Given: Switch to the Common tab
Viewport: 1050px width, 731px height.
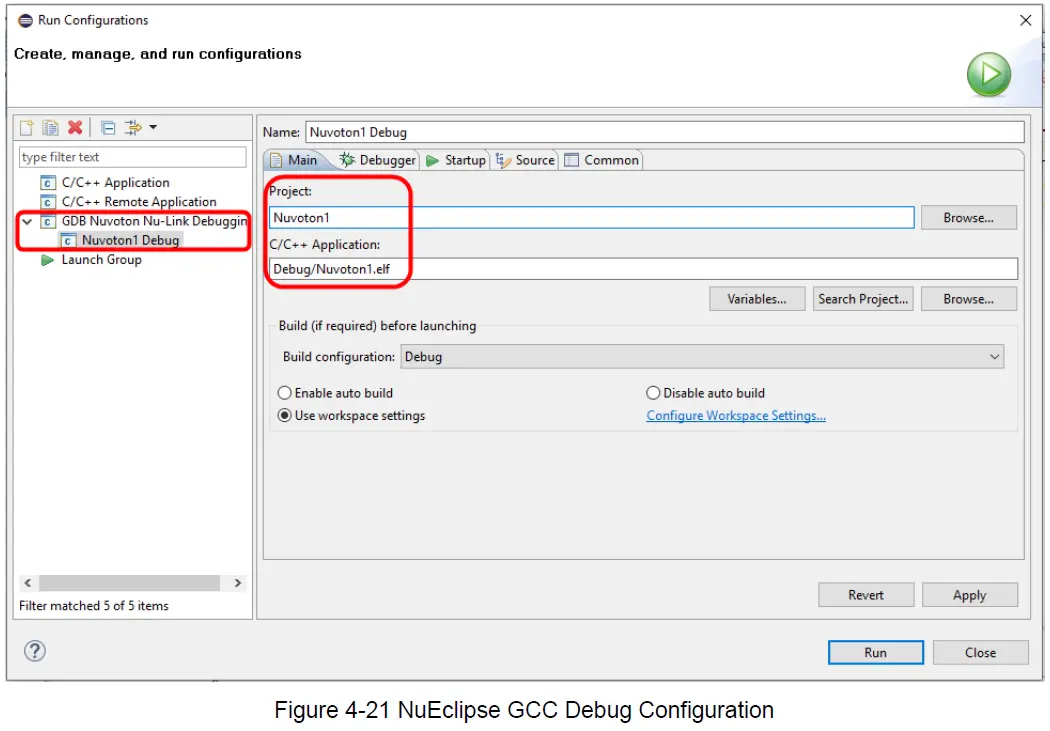Looking at the screenshot, I should [x=602, y=160].
